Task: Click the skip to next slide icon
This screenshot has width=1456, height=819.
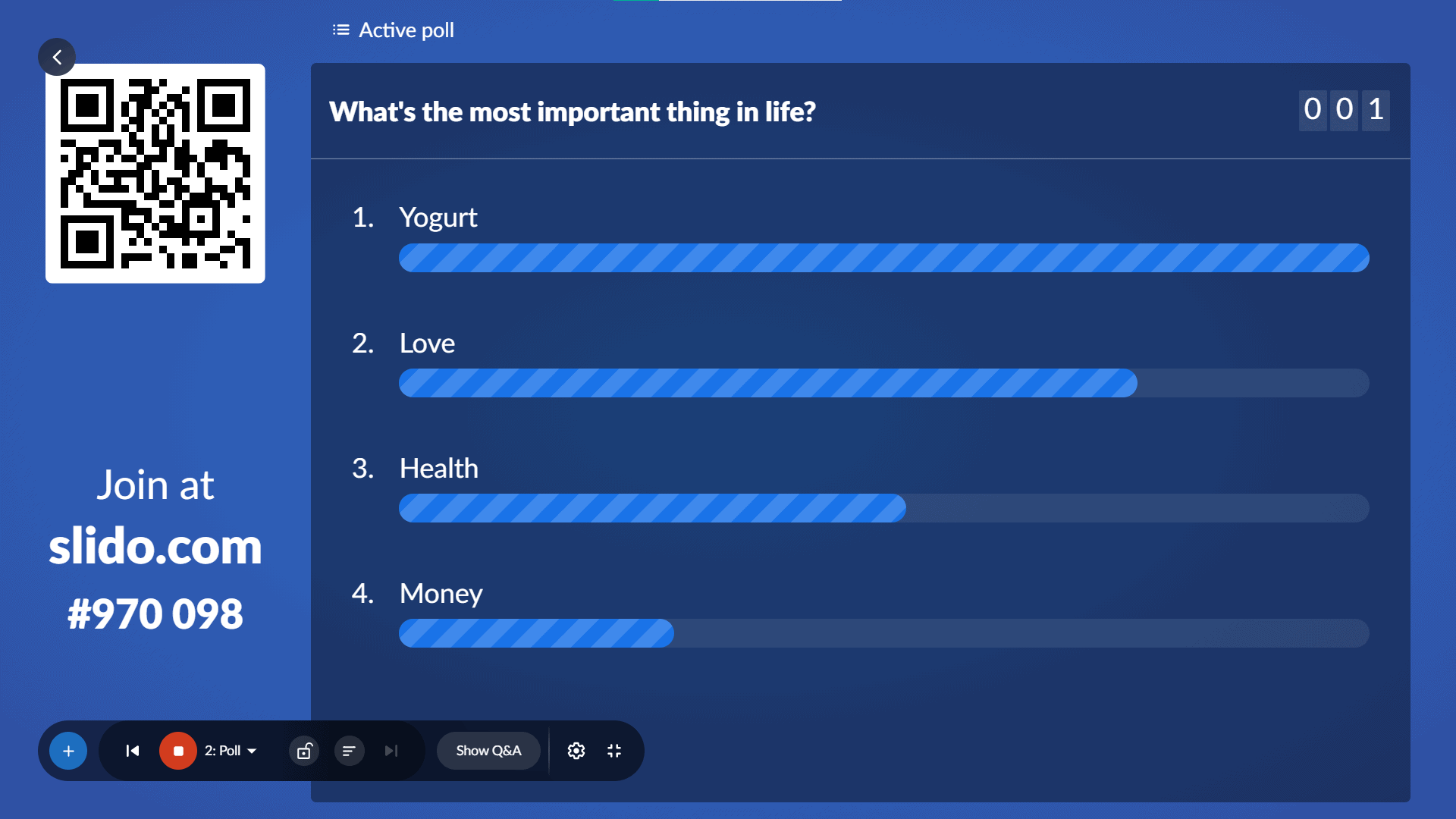Action: tap(391, 751)
